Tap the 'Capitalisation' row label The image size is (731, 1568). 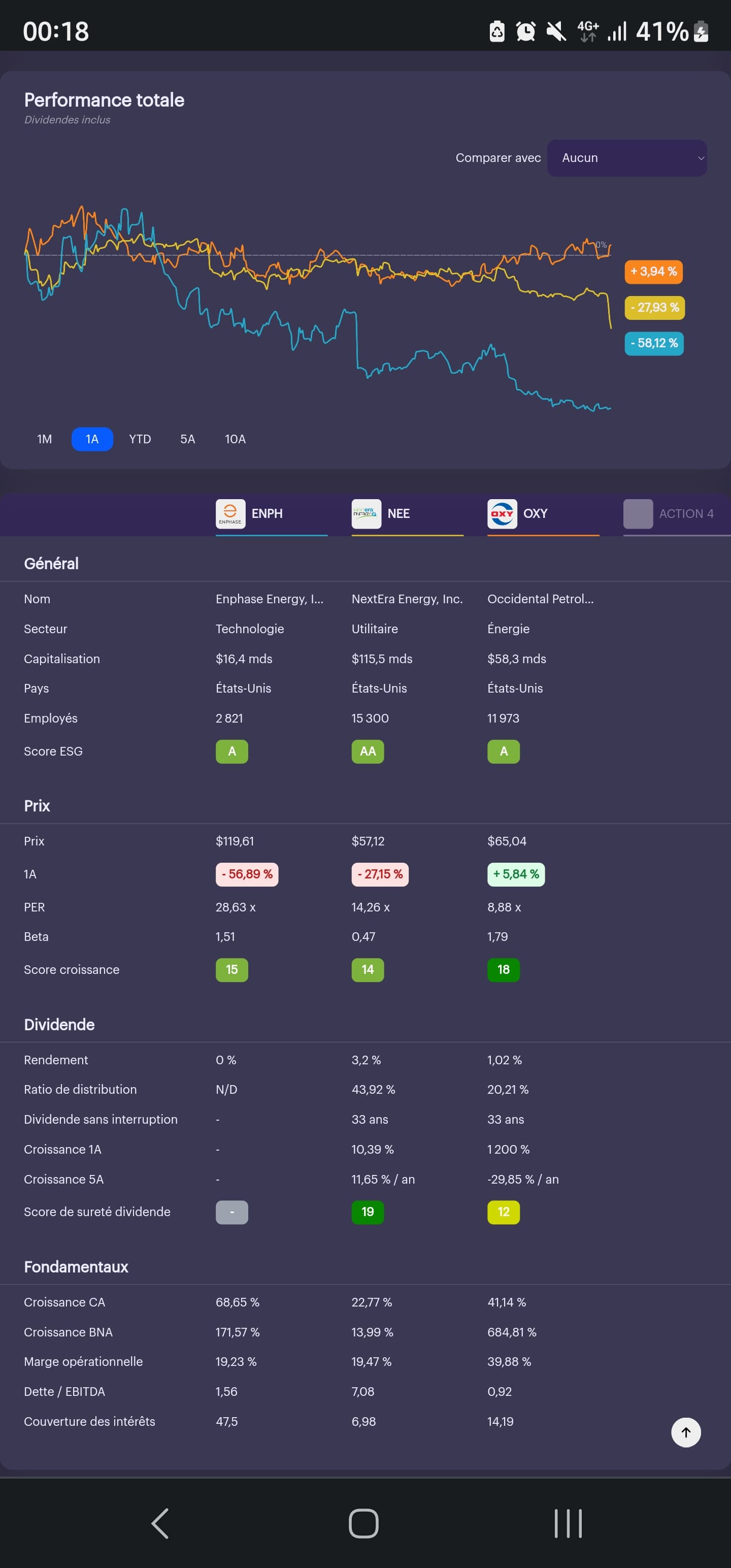pyautogui.click(x=62, y=659)
